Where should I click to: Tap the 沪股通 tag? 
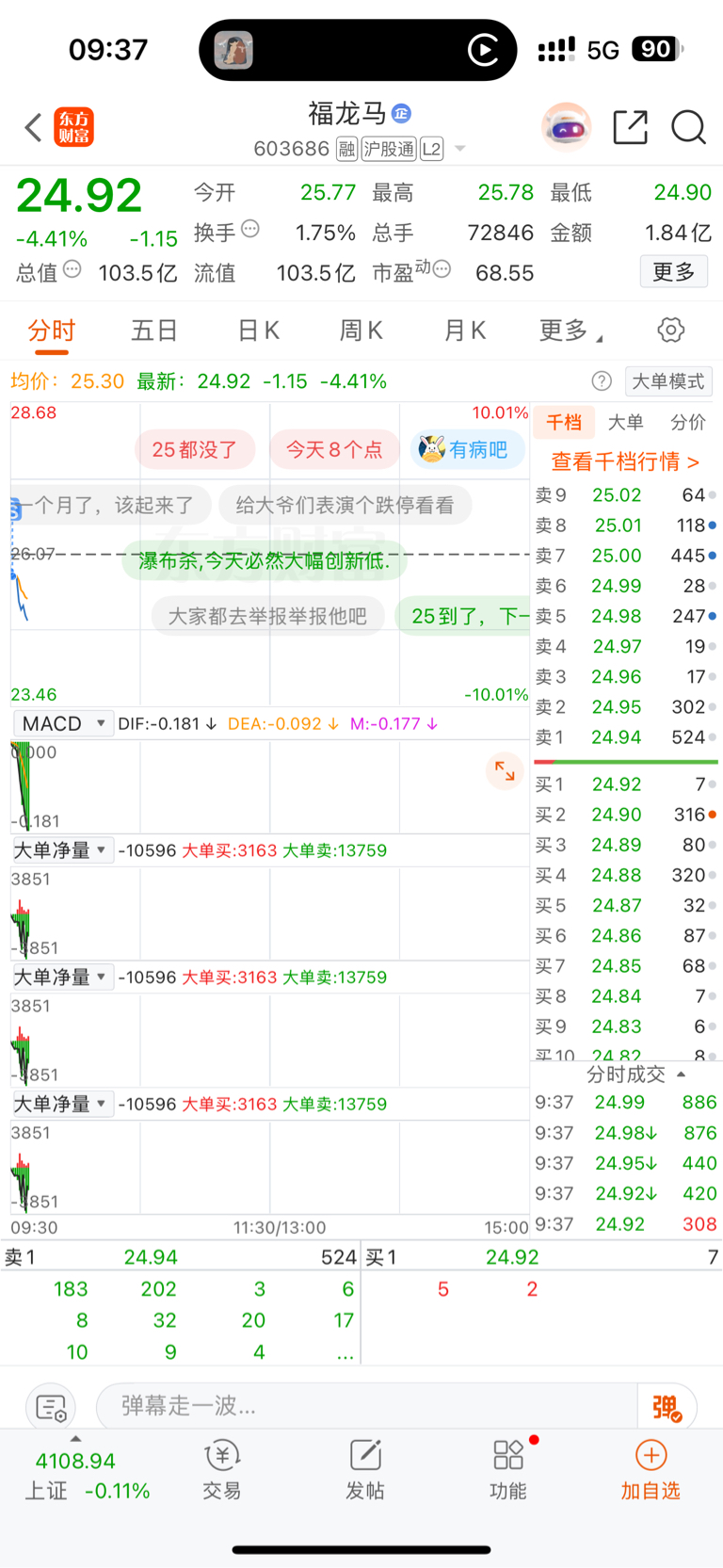tap(389, 149)
